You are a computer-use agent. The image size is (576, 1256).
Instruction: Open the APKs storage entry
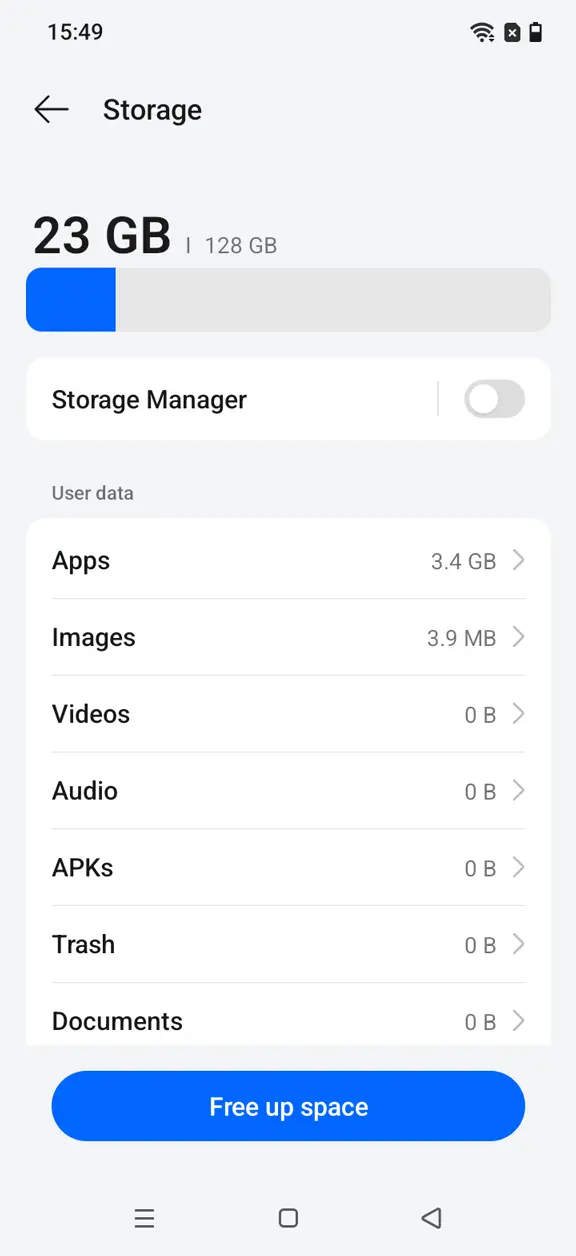tap(288, 868)
